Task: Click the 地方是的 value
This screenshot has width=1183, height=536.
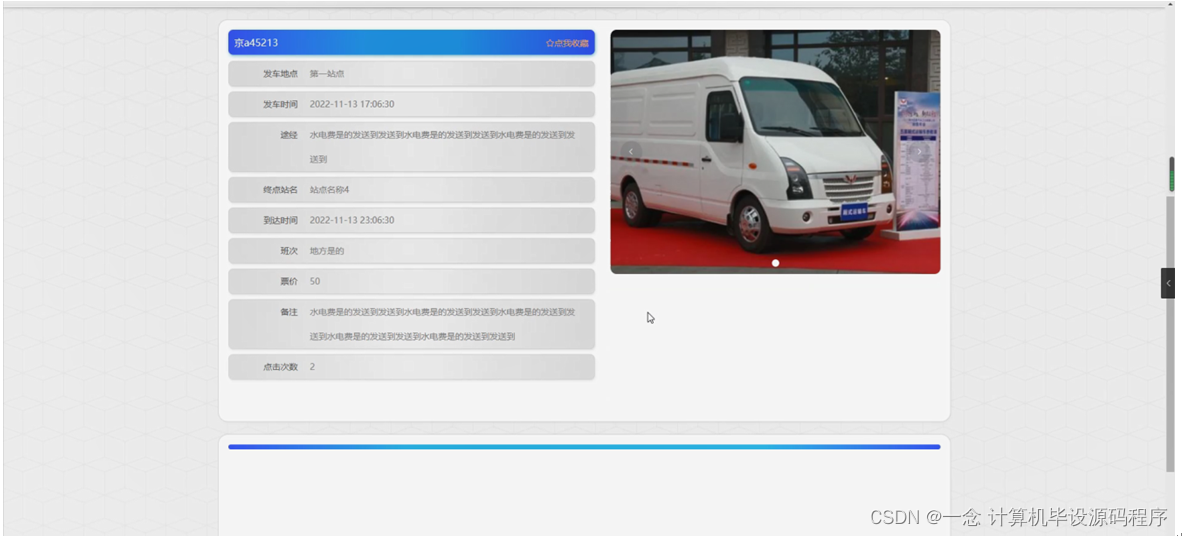Action: [327, 251]
